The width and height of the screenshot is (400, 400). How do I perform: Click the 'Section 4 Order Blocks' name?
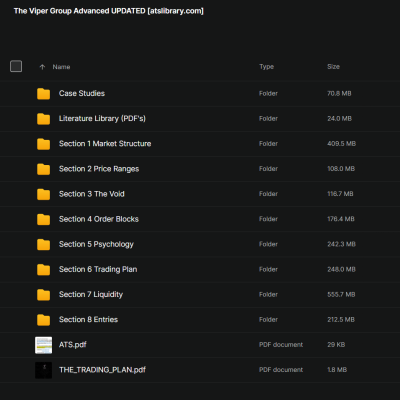(99, 219)
